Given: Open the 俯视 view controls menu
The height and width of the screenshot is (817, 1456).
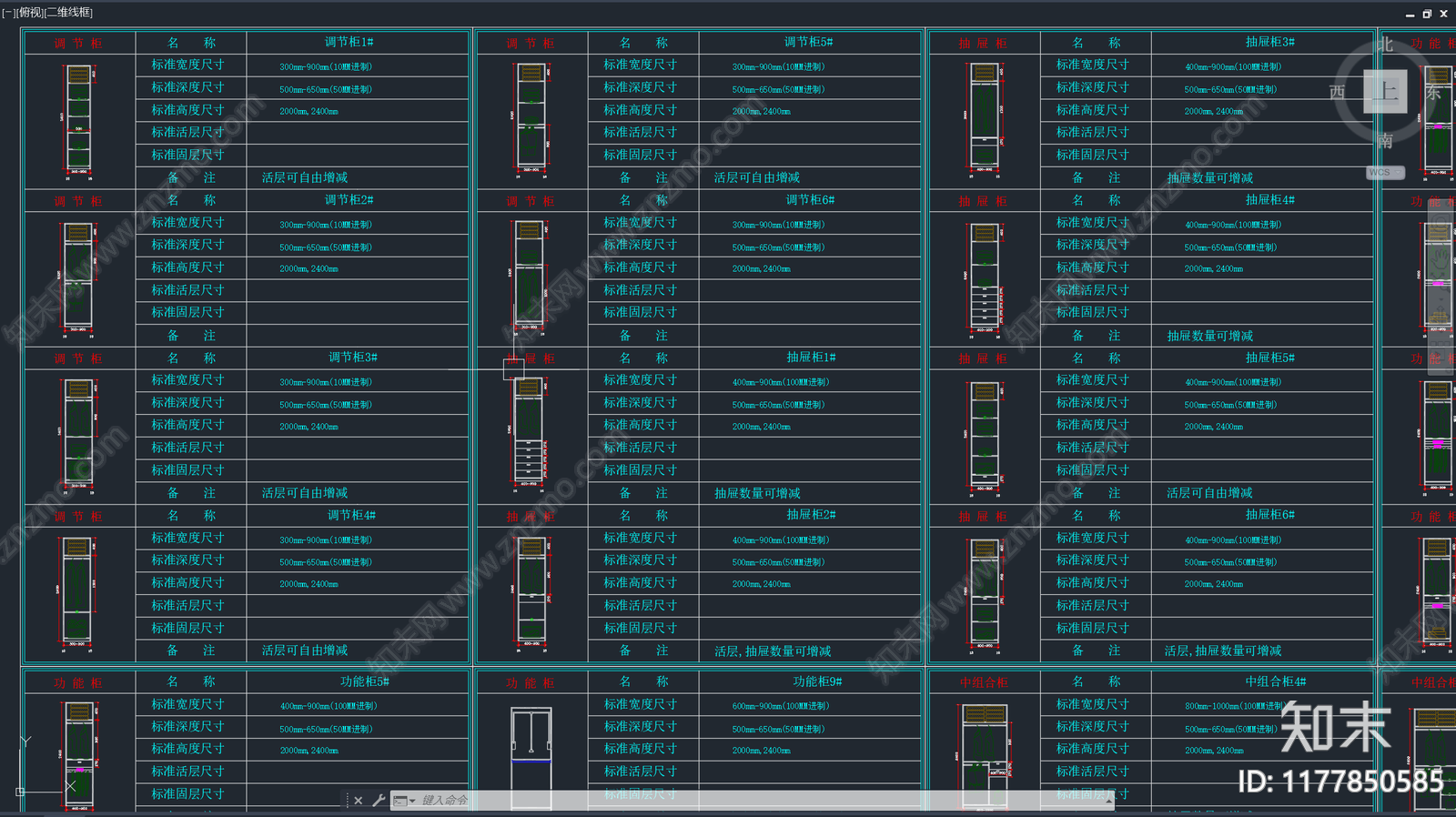Looking at the screenshot, I should pyautogui.click(x=30, y=13).
